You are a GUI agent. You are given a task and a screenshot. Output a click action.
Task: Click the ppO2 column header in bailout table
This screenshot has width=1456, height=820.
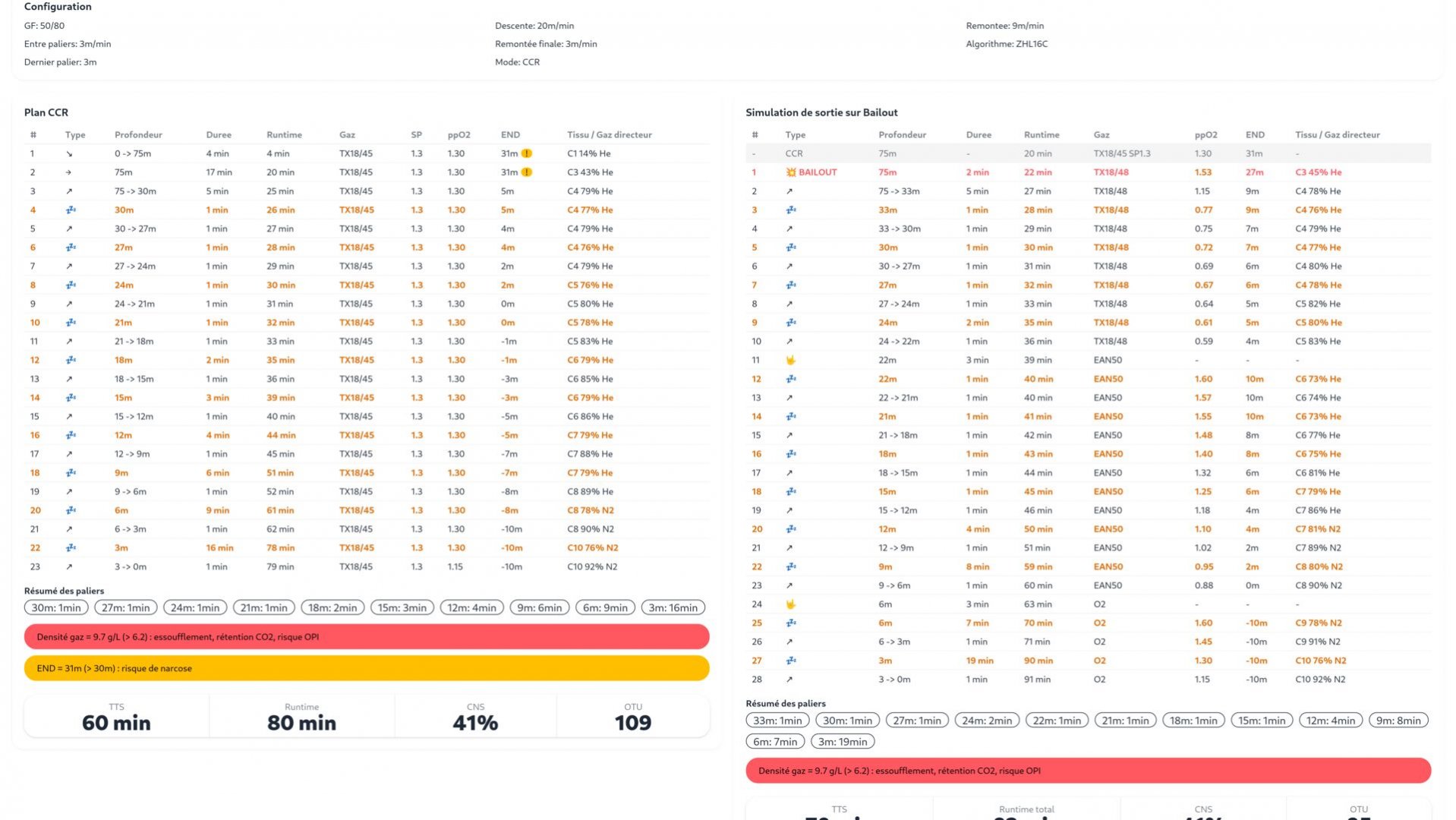tap(1205, 135)
